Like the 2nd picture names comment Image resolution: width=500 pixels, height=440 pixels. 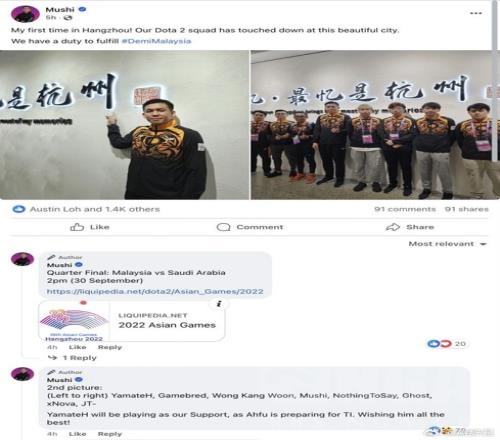pyautogui.click(x=77, y=434)
